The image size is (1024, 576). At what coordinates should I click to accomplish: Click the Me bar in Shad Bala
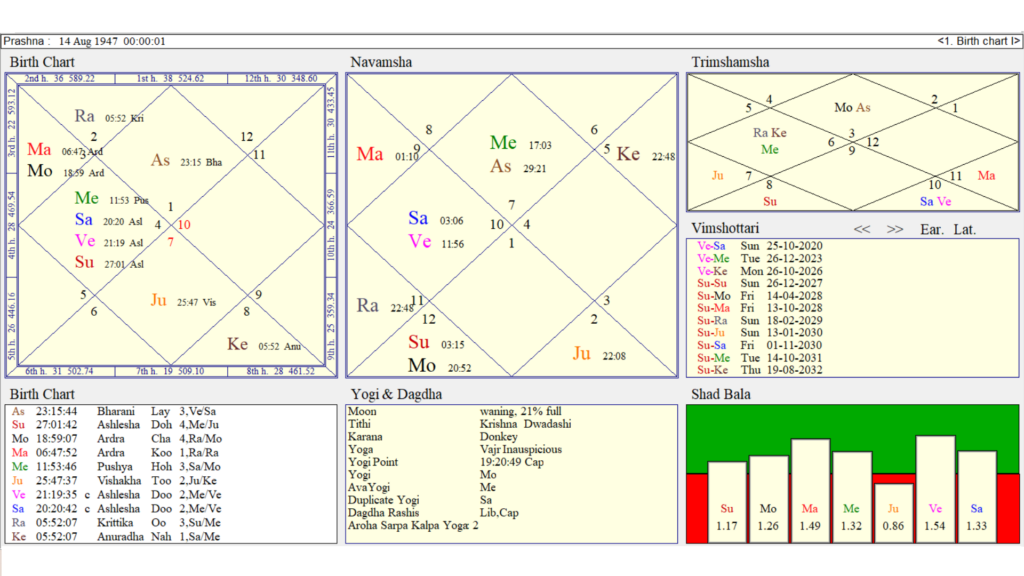(852, 496)
